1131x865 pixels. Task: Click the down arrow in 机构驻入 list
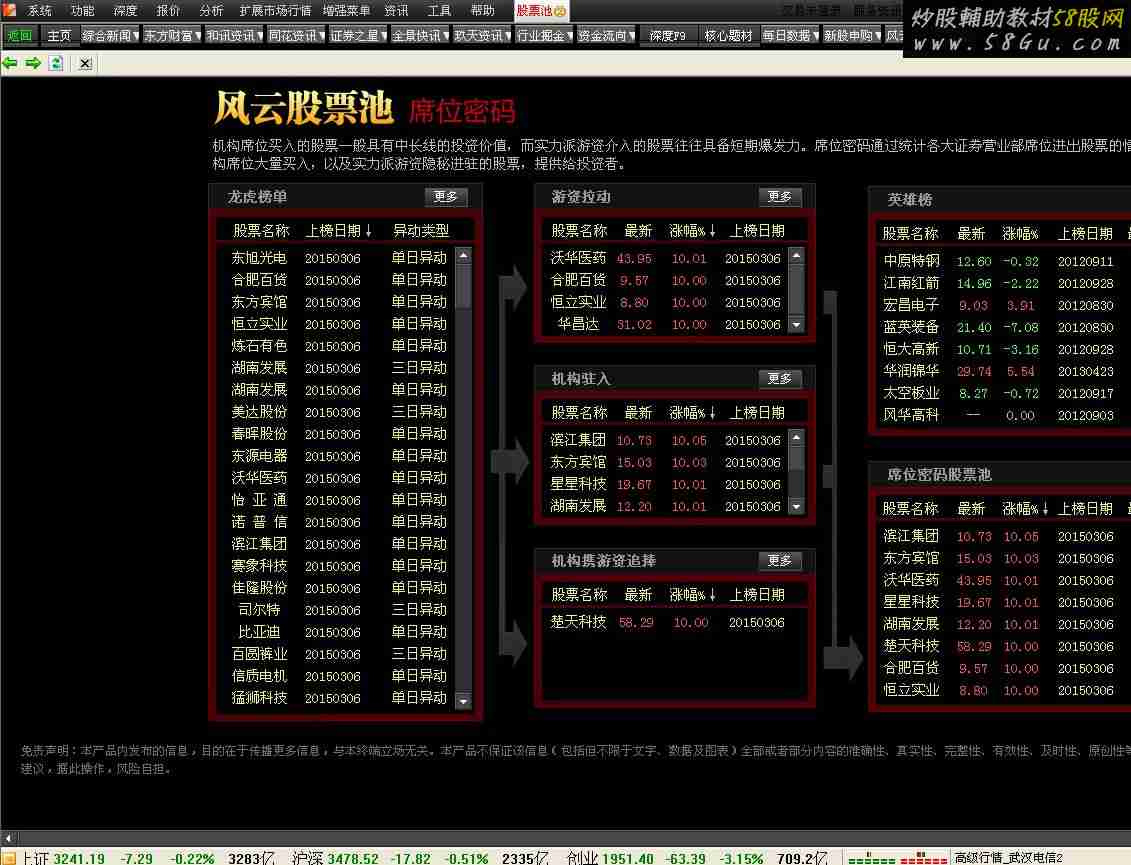click(x=796, y=506)
